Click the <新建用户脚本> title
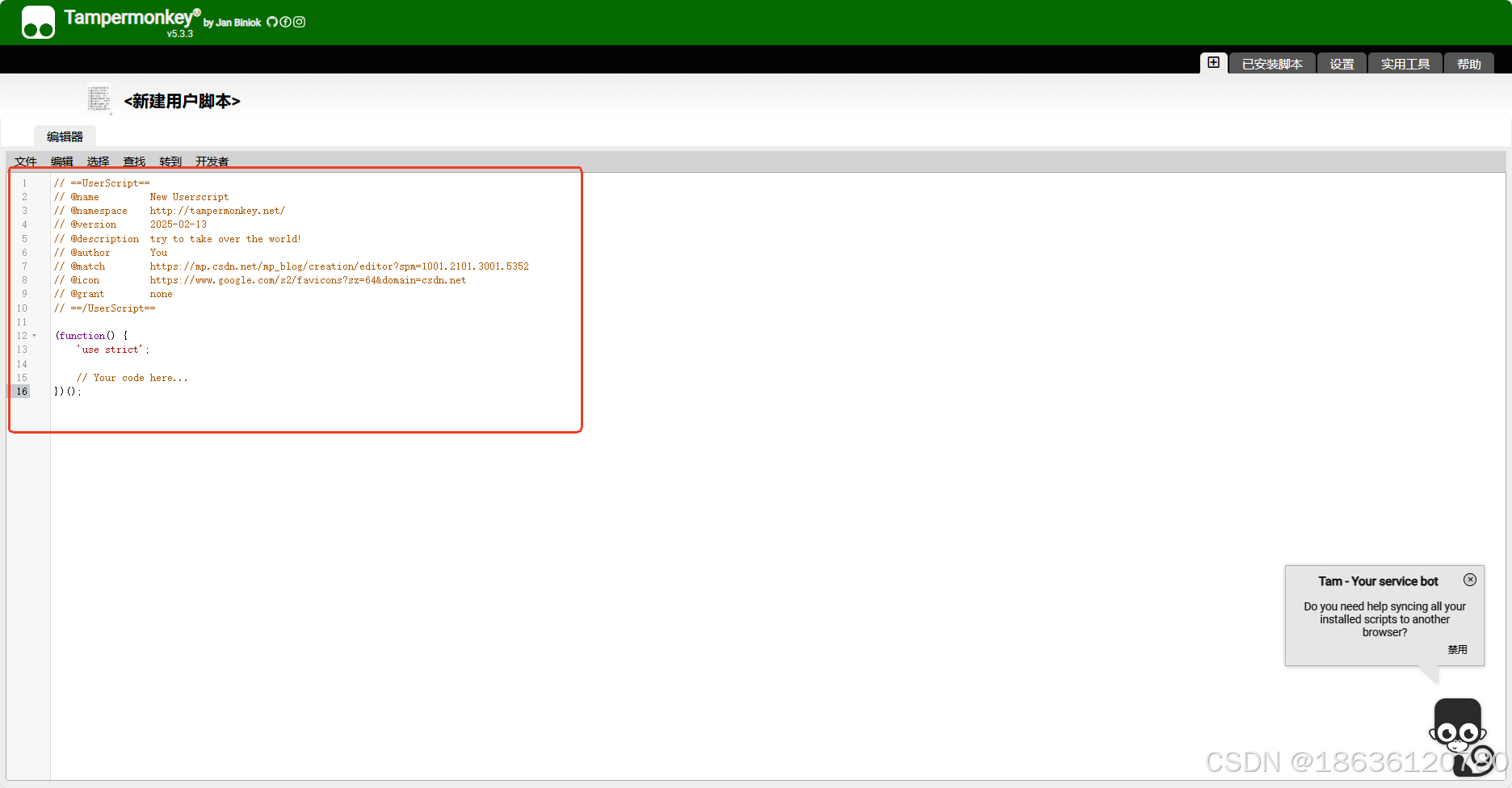The height and width of the screenshot is (788, 1512). point(182,101)
